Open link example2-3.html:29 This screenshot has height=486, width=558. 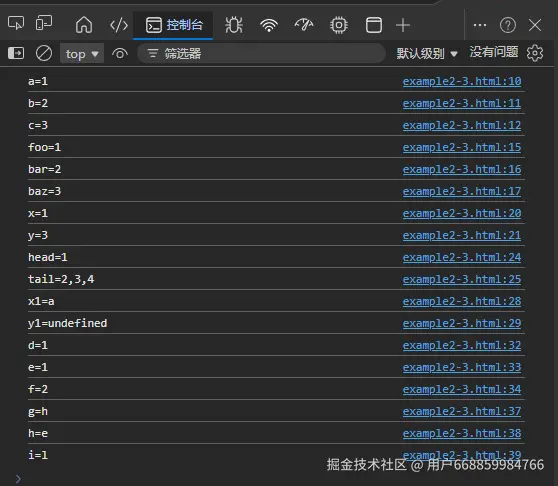tap(462, 323)
